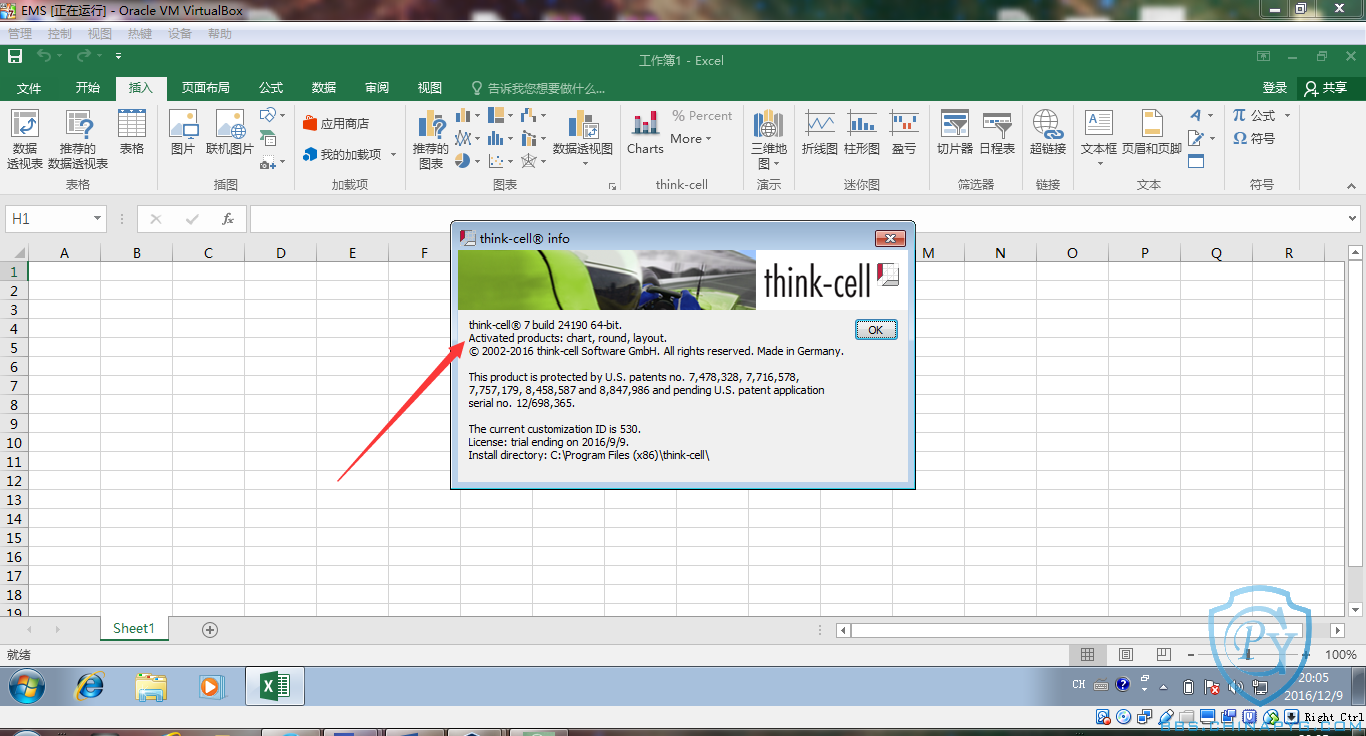Switch to Data (数据) tab

tap(324, 88)
